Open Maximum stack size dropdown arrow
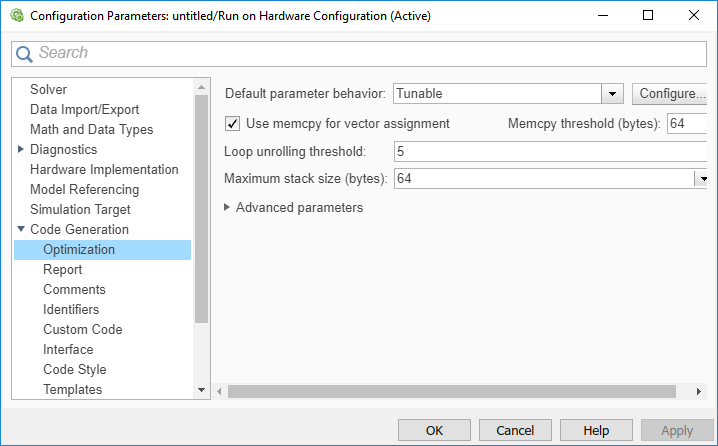 point(700,179)
